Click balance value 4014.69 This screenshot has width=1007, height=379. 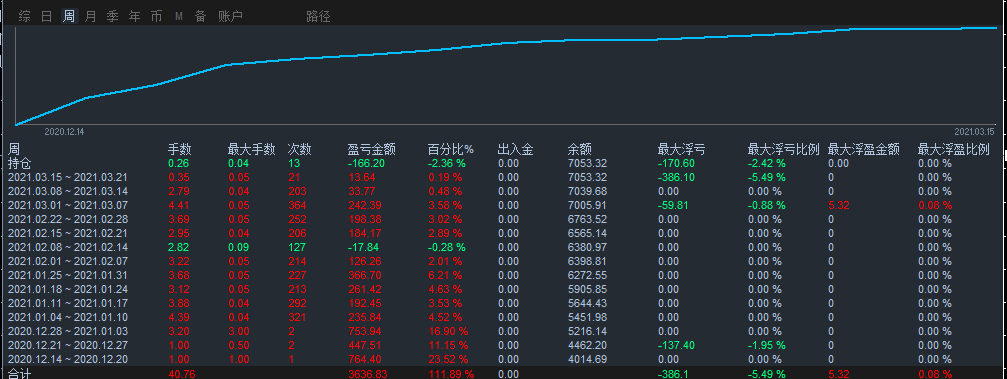coord(587,359)
